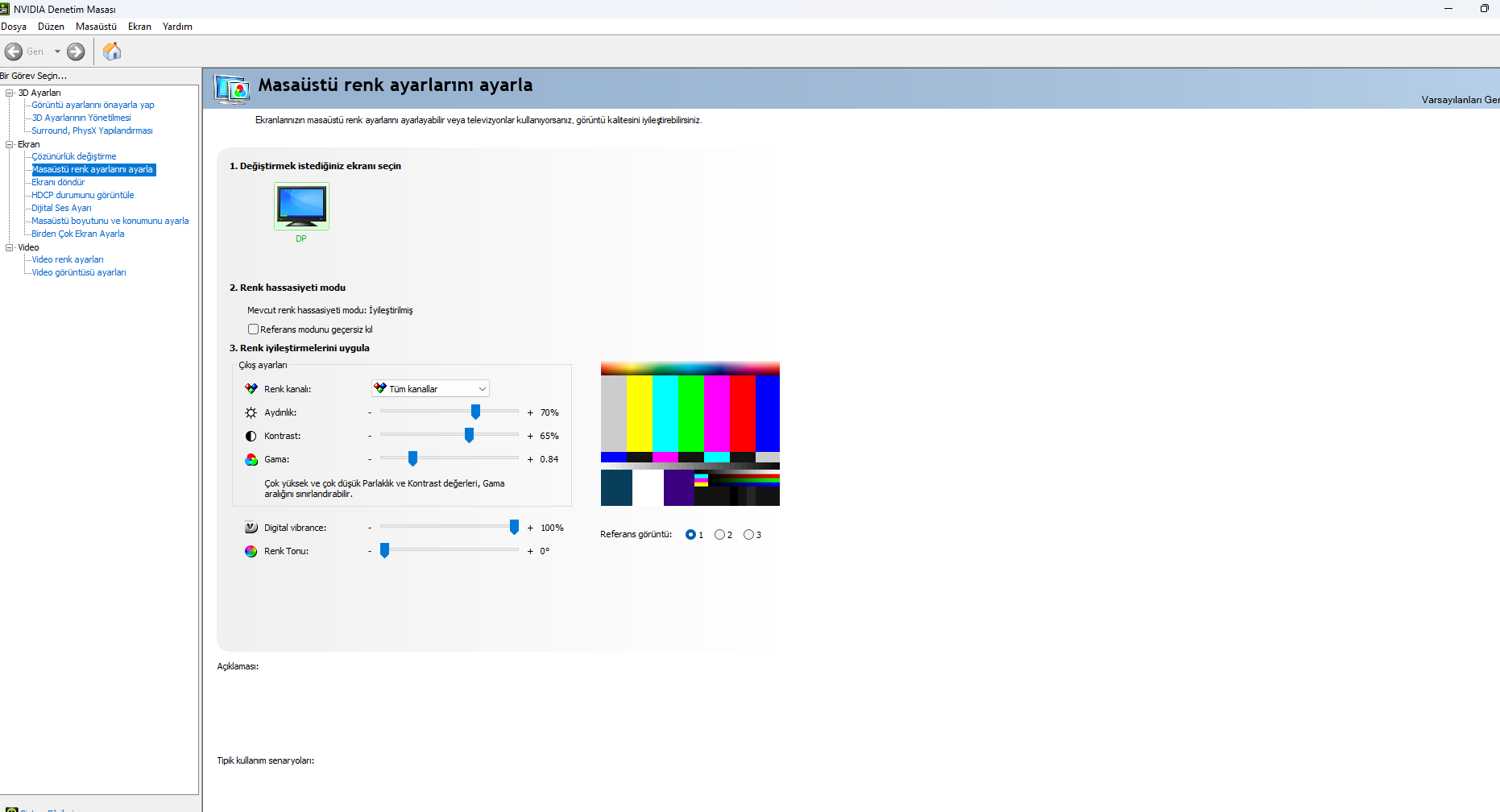Click the Gama RGB icon
This screenshot has width=1500, height=812.
251,459
